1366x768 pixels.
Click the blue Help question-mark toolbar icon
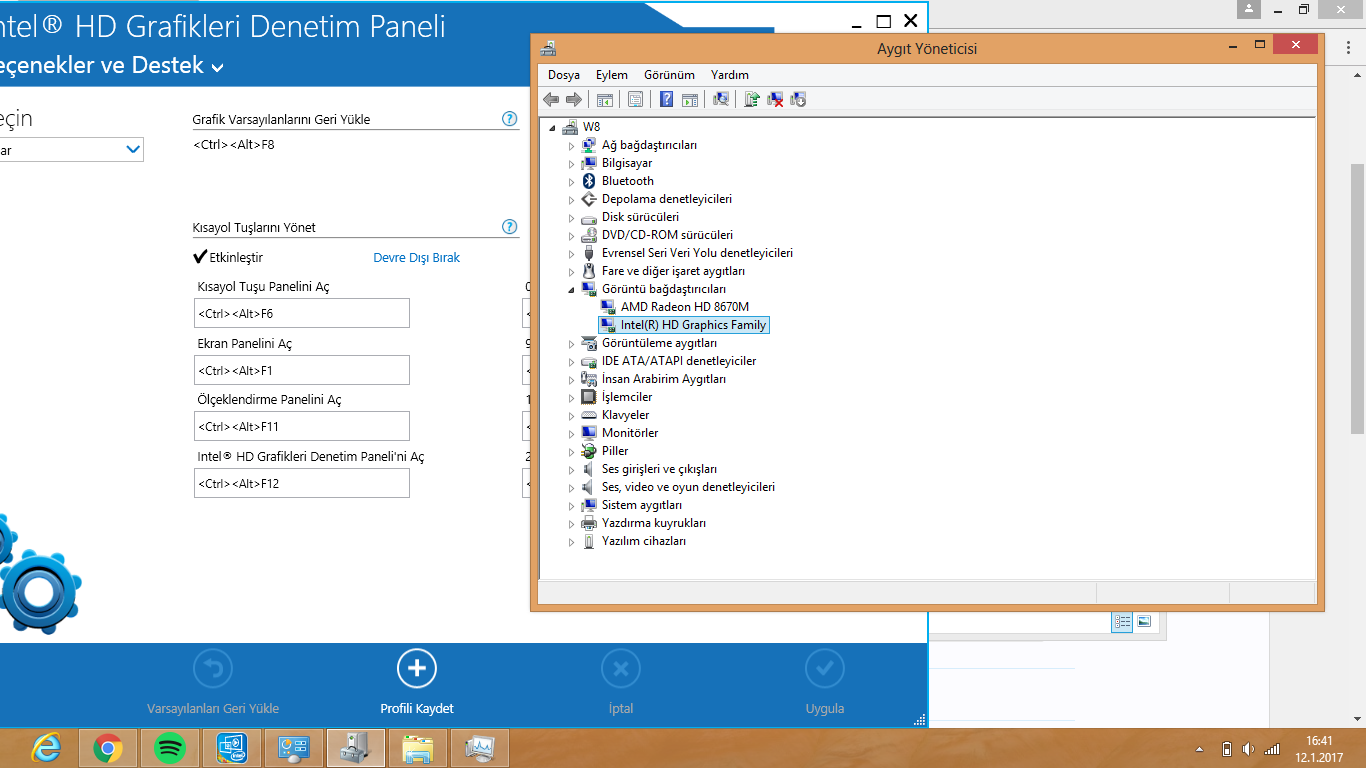tap(667, 99)
